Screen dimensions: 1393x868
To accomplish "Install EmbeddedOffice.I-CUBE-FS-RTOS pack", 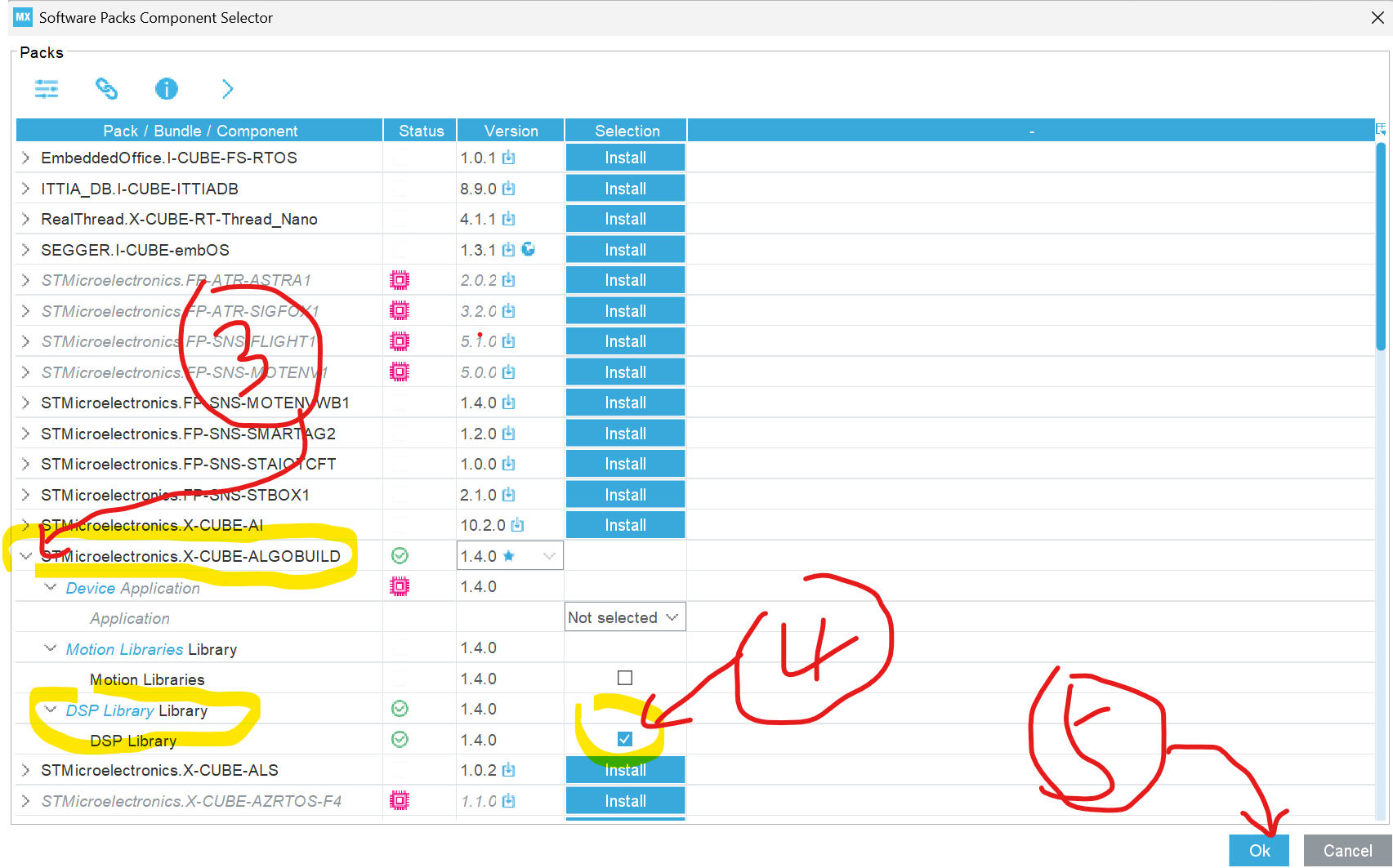I will click(x=625, y=158).
